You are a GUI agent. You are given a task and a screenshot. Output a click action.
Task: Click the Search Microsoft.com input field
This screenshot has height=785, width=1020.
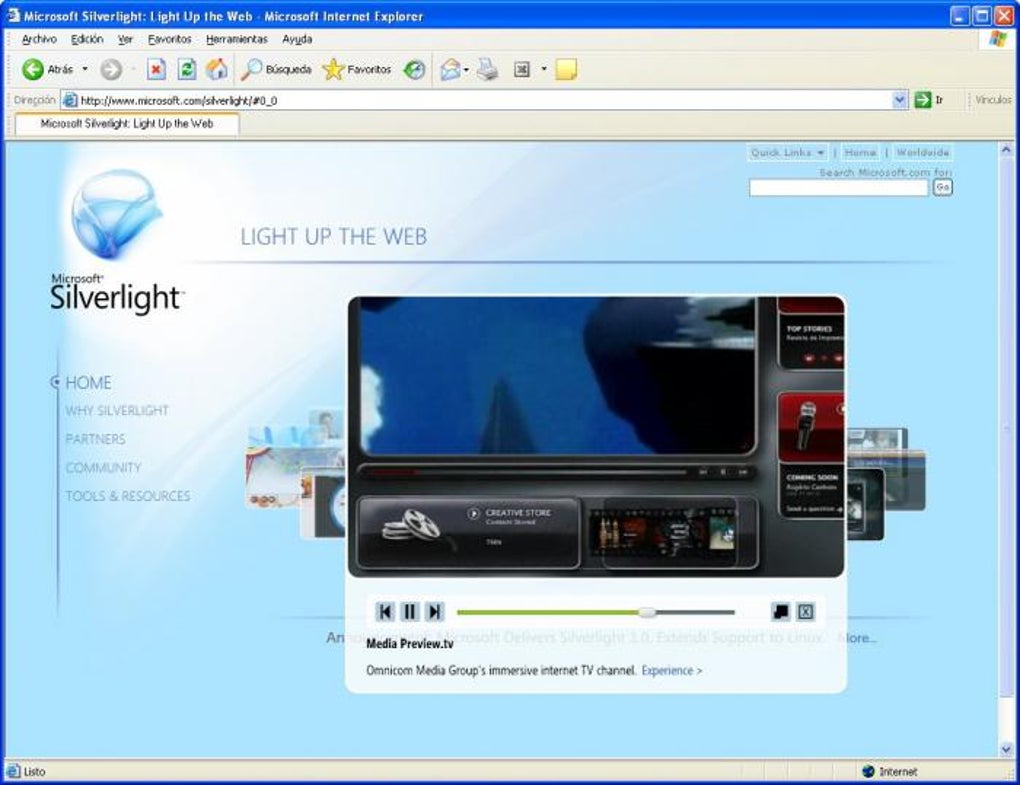[839, 187]
